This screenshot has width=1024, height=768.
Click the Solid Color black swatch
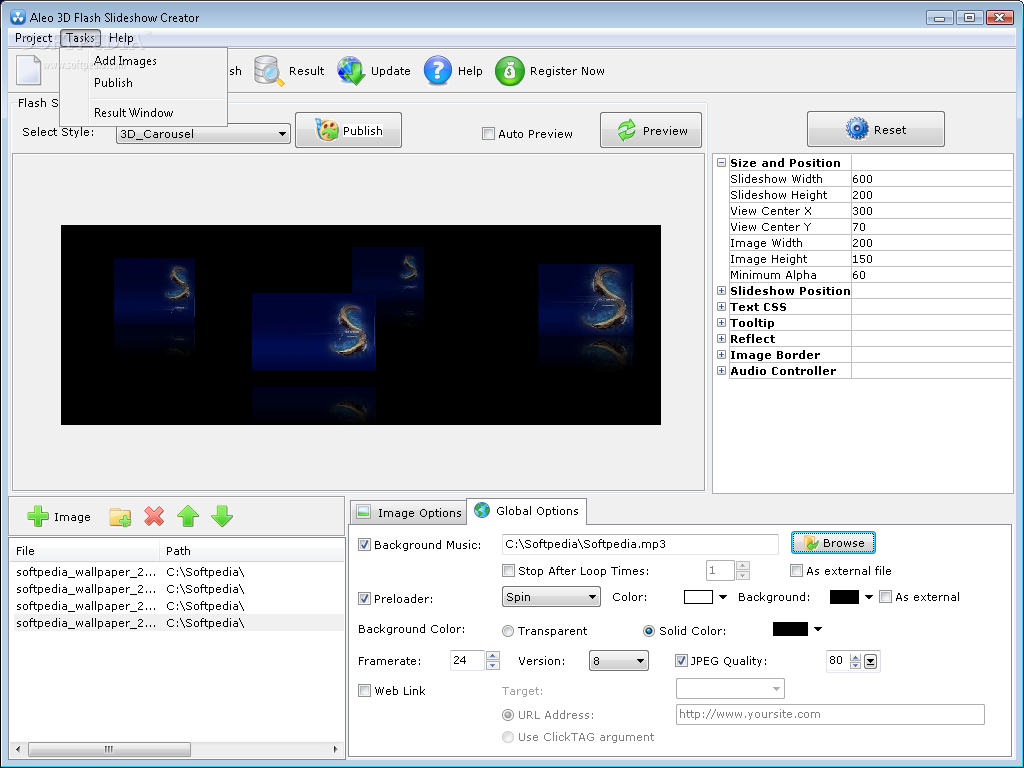click(x=790, y=629)
